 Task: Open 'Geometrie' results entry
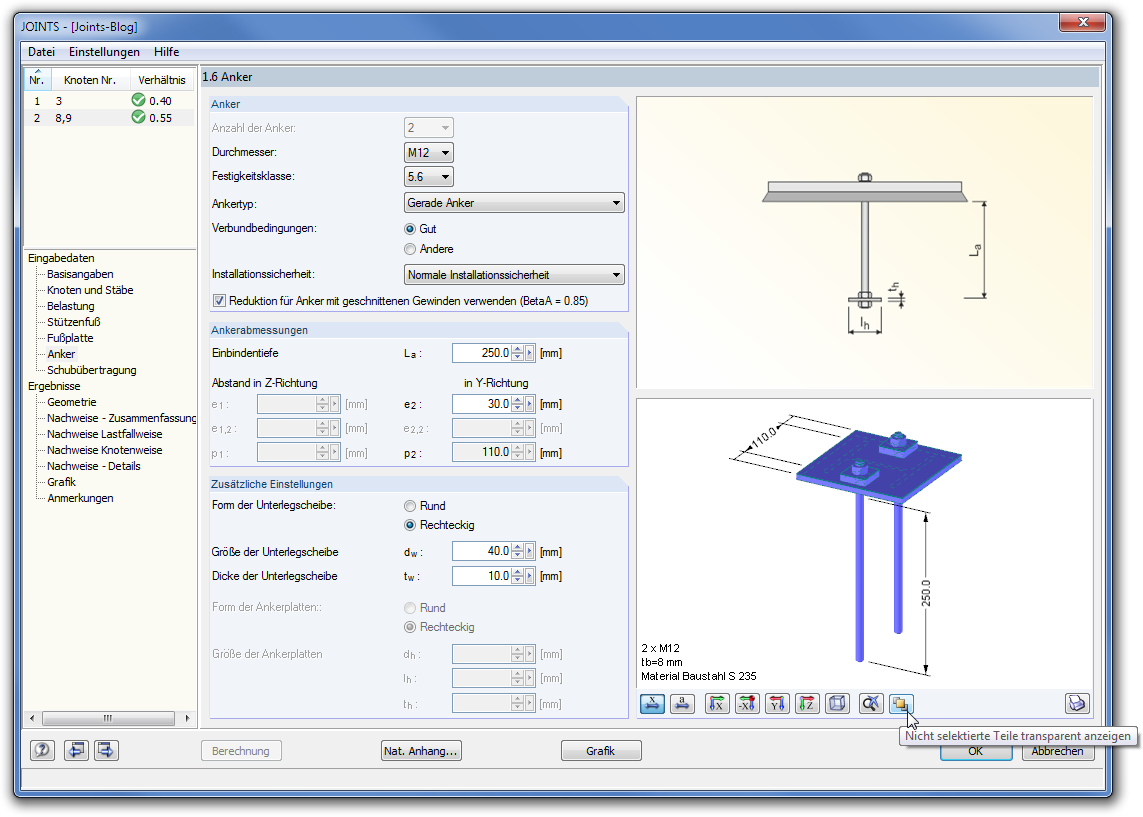point(71,402)
